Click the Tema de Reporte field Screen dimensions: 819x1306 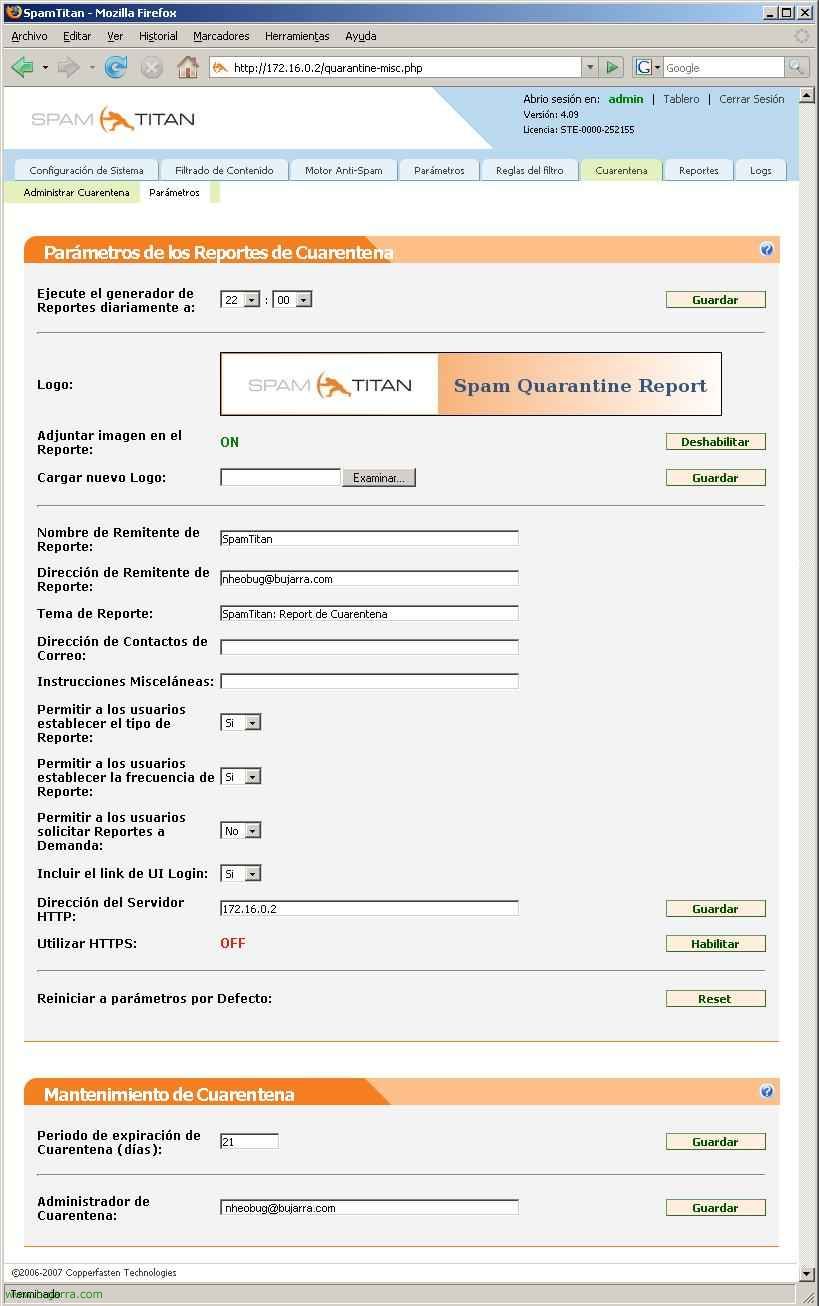pos(369,614)
